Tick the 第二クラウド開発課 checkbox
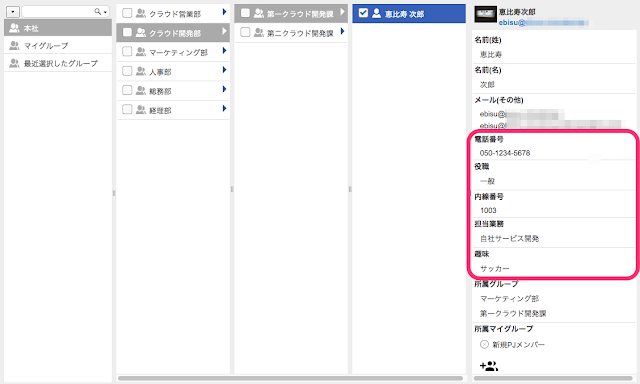The height and width of the screenshot is (384, 640). (245, 32)
